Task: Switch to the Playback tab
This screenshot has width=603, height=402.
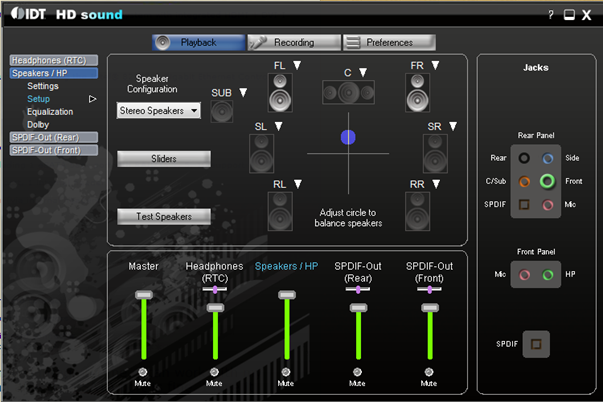Action: (199, 42)
